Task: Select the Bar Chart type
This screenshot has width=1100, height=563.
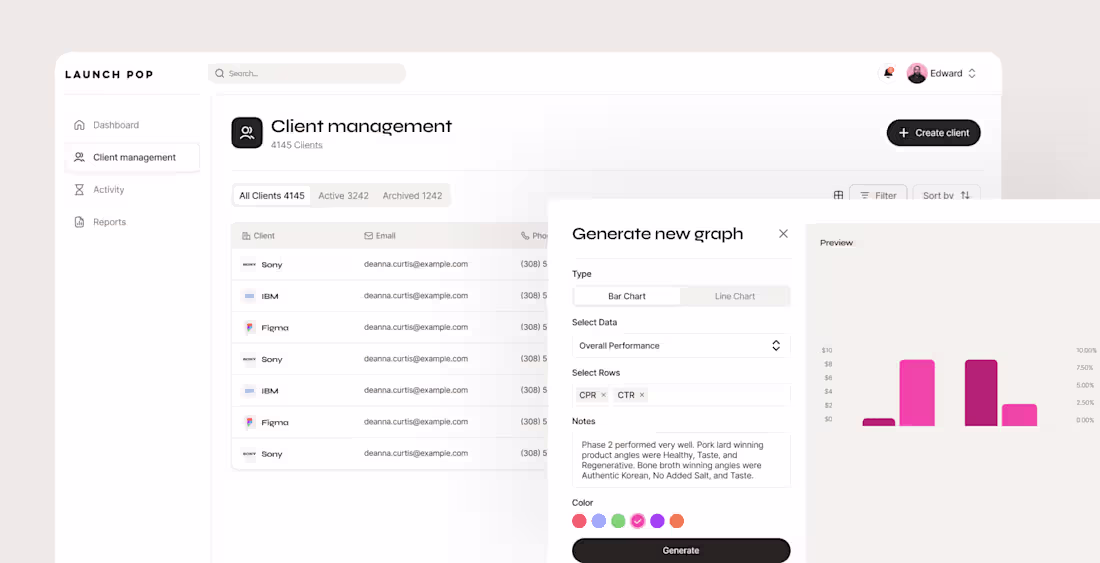Action: click(x=626, y=296)
